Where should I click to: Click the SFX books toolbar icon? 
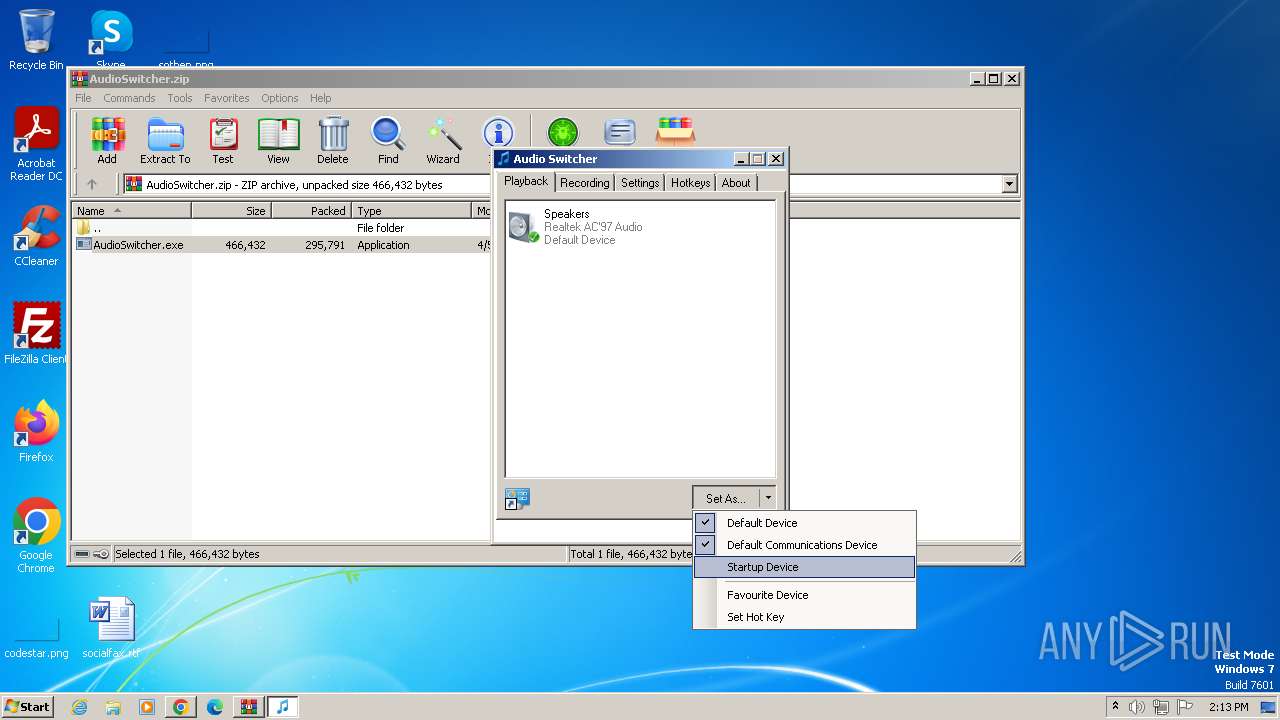pos(675,132)
